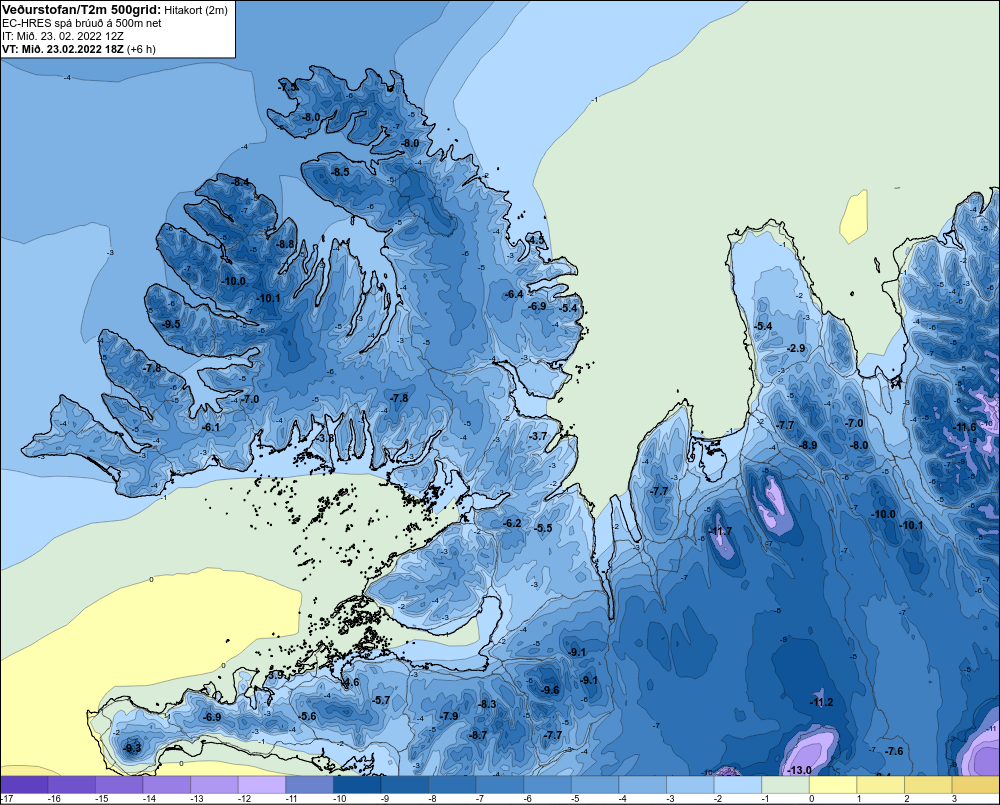
Task: Select the -6.1 temperature value
Action: click(210, 427)
